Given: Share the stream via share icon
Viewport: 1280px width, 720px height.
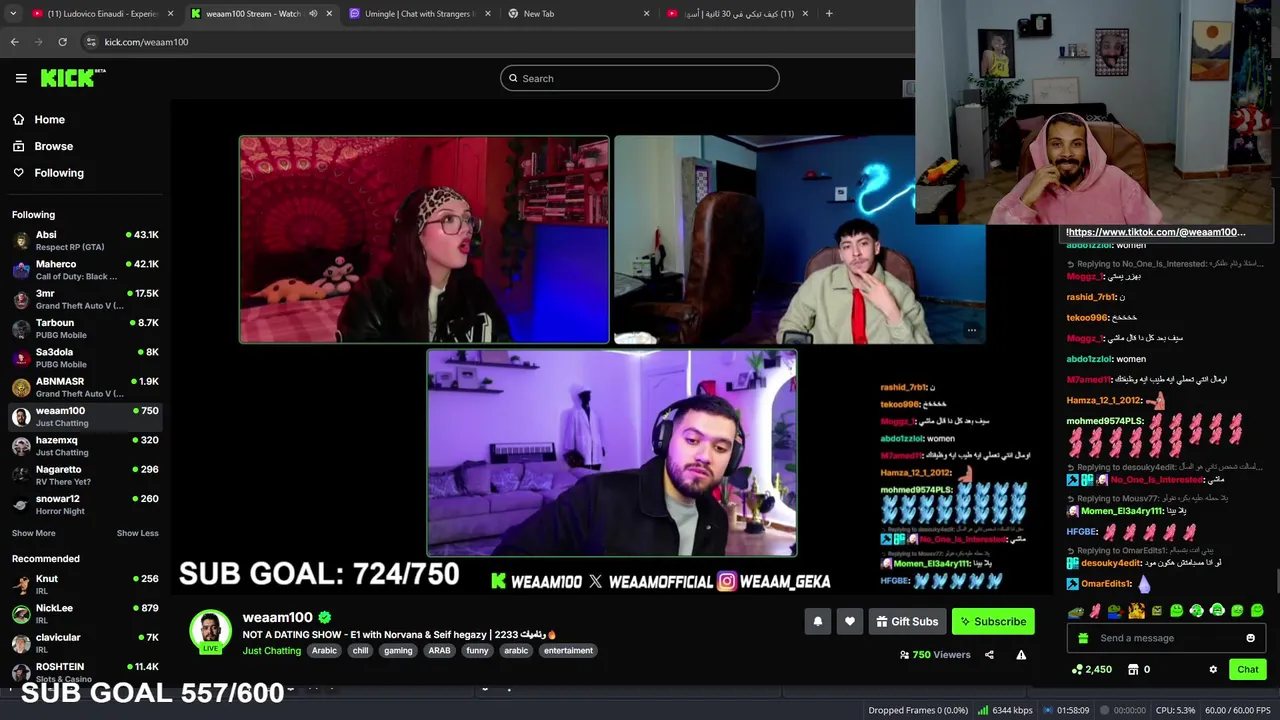Looking at the screenshot, I should pyautogui.click(x=989, y=655).
